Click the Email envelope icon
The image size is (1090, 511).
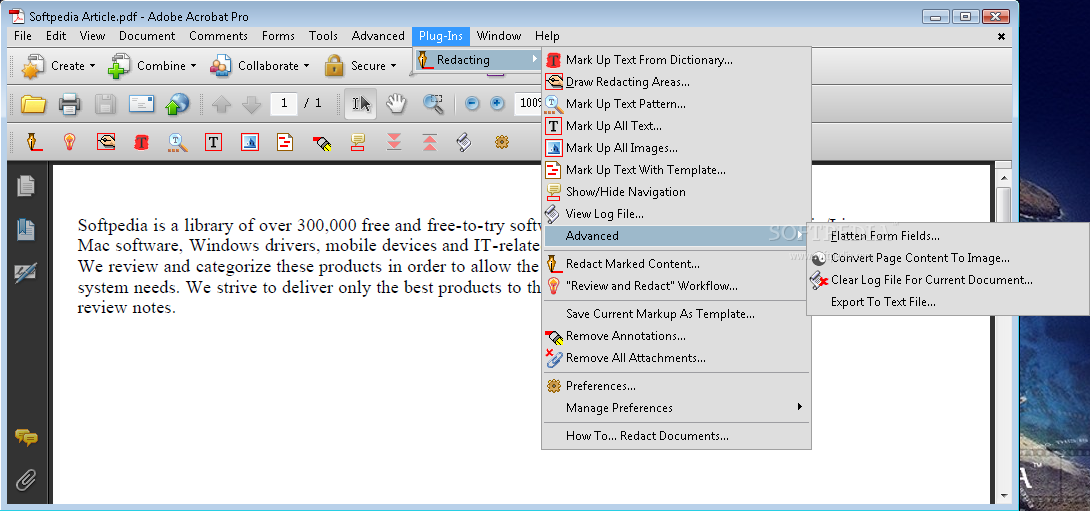(141, 104)
